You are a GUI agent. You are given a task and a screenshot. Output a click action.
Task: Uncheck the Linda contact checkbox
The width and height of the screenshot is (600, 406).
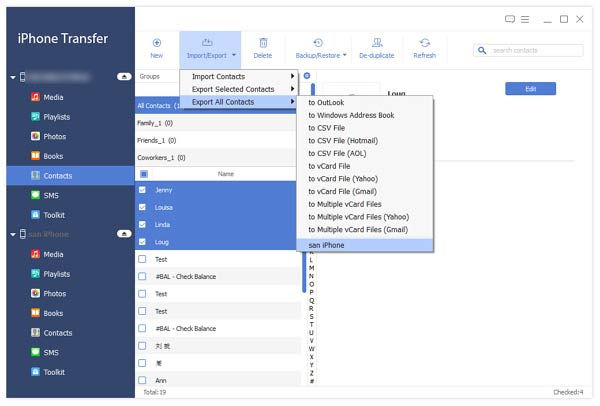[142, 224]
